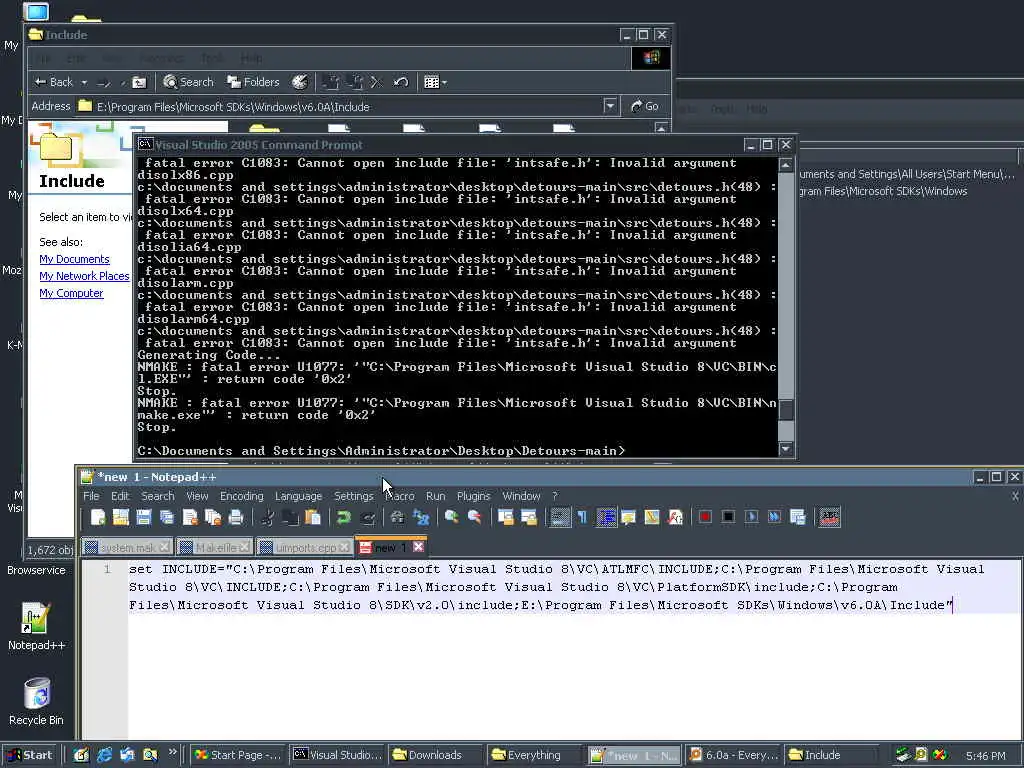Screen dimensions: 1024x768
Task: Click the Save All icon in Notepad++
Action: pos(167,517)
